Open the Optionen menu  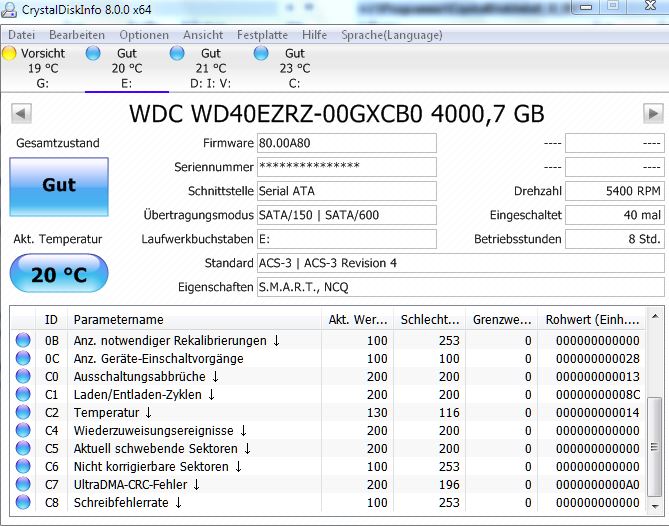(144, 35)
